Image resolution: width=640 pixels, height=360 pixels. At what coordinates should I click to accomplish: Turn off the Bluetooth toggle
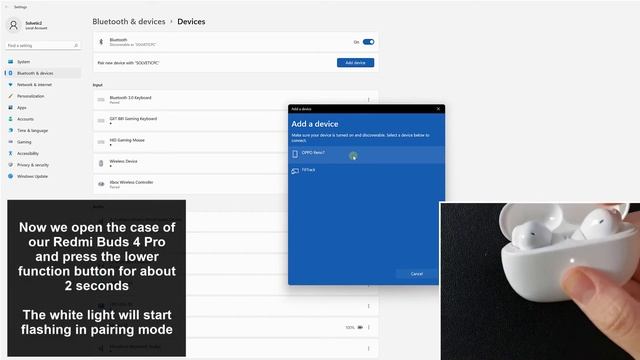coord(369,42)
